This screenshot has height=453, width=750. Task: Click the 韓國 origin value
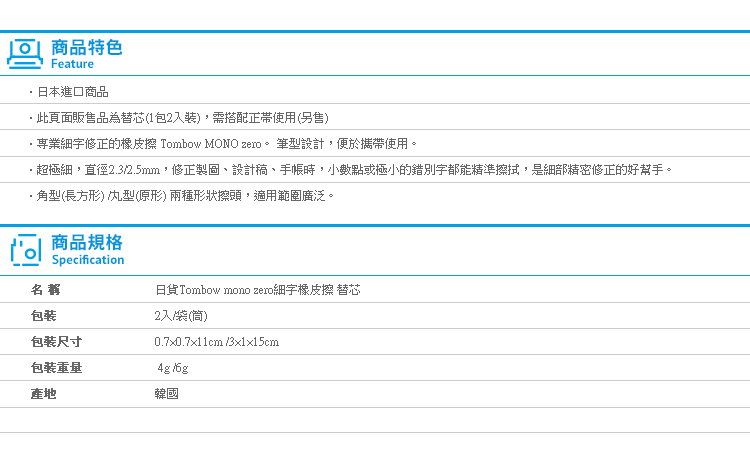coord(166,394)
